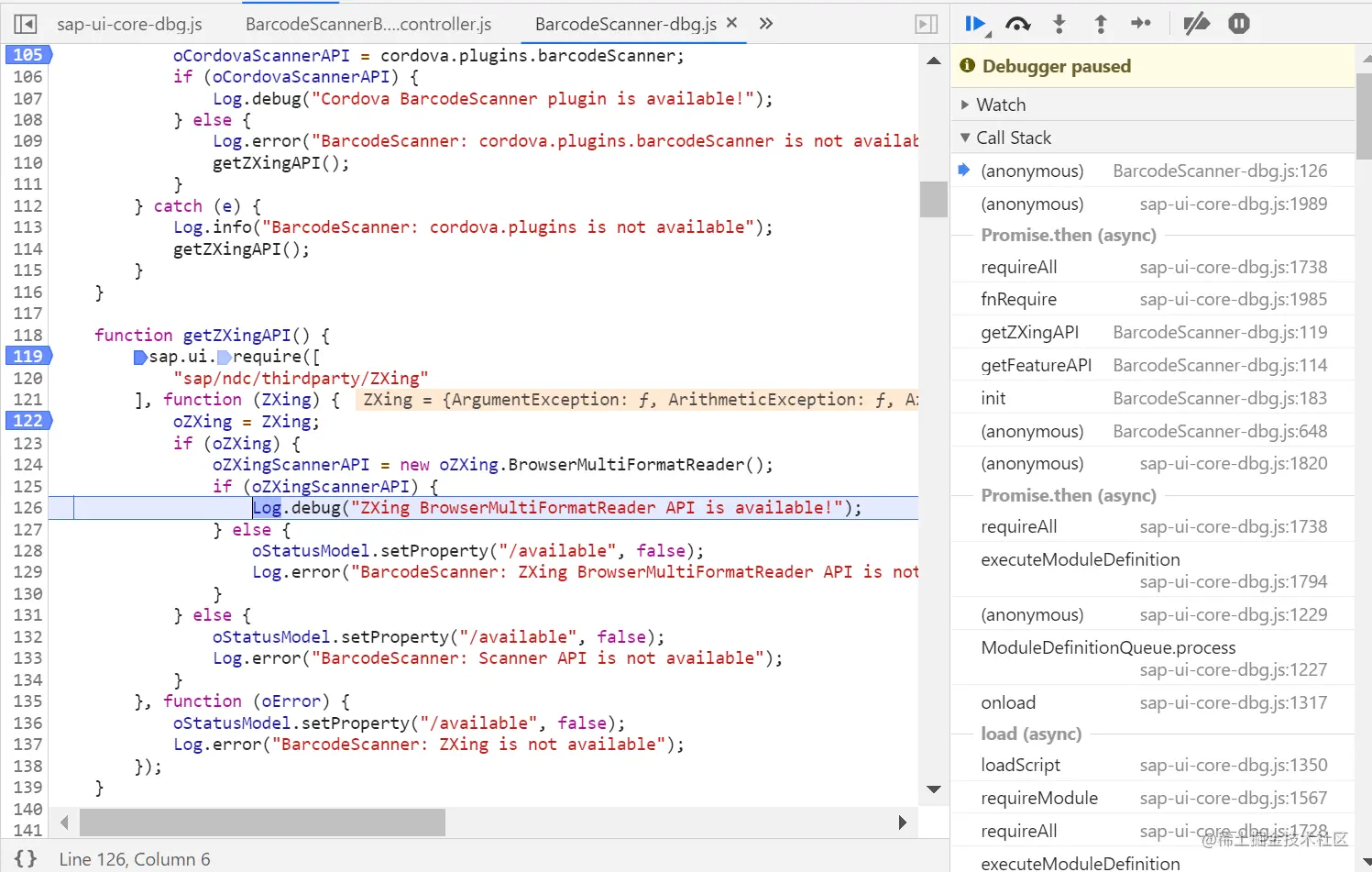Remove breakpoint on line 122
This screenshot has width=1372, height=872.
[x=28, y=420]
